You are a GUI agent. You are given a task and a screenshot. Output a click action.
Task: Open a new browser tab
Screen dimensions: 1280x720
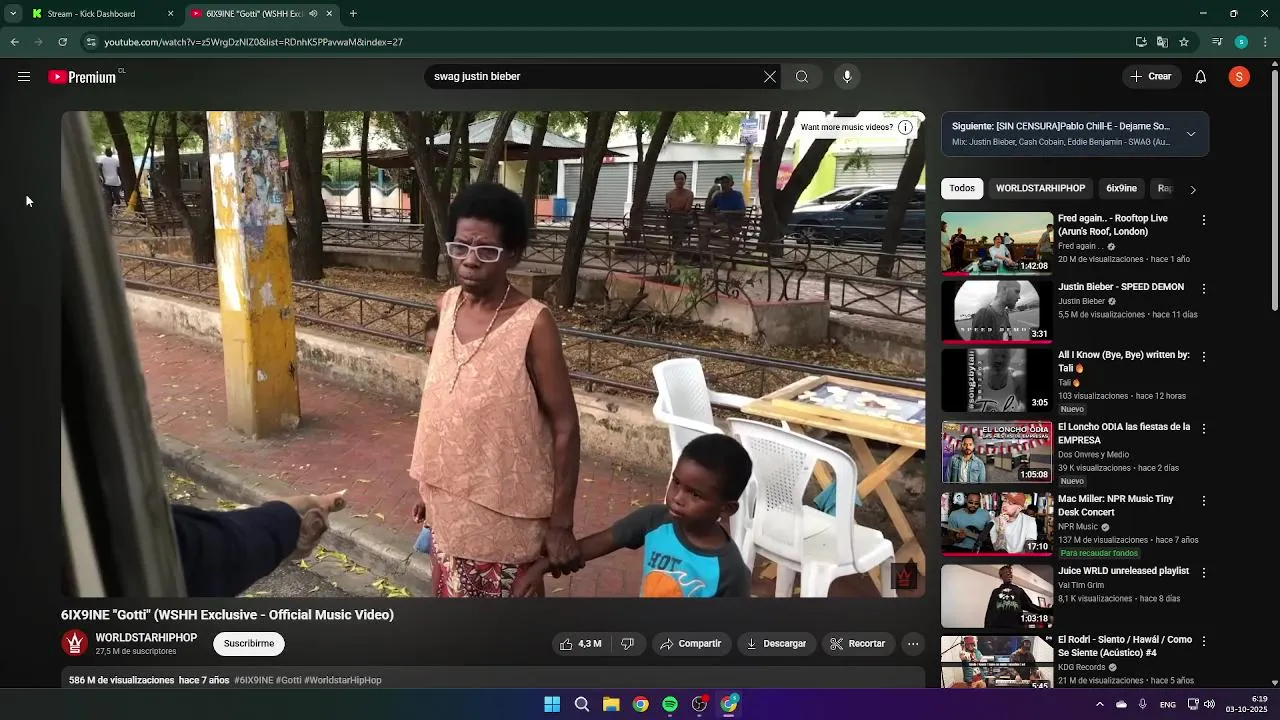tap(353, 14)
